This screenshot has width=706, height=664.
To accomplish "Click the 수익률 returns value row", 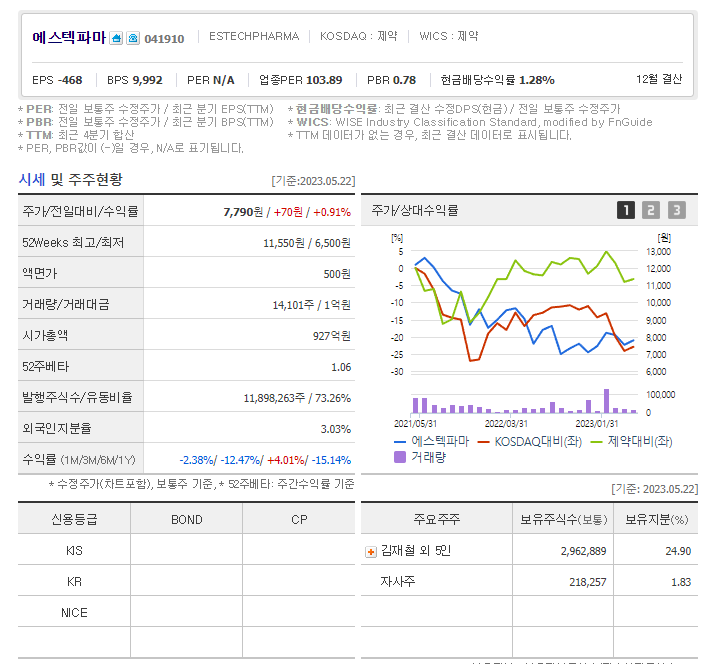I will click(249, 460).
